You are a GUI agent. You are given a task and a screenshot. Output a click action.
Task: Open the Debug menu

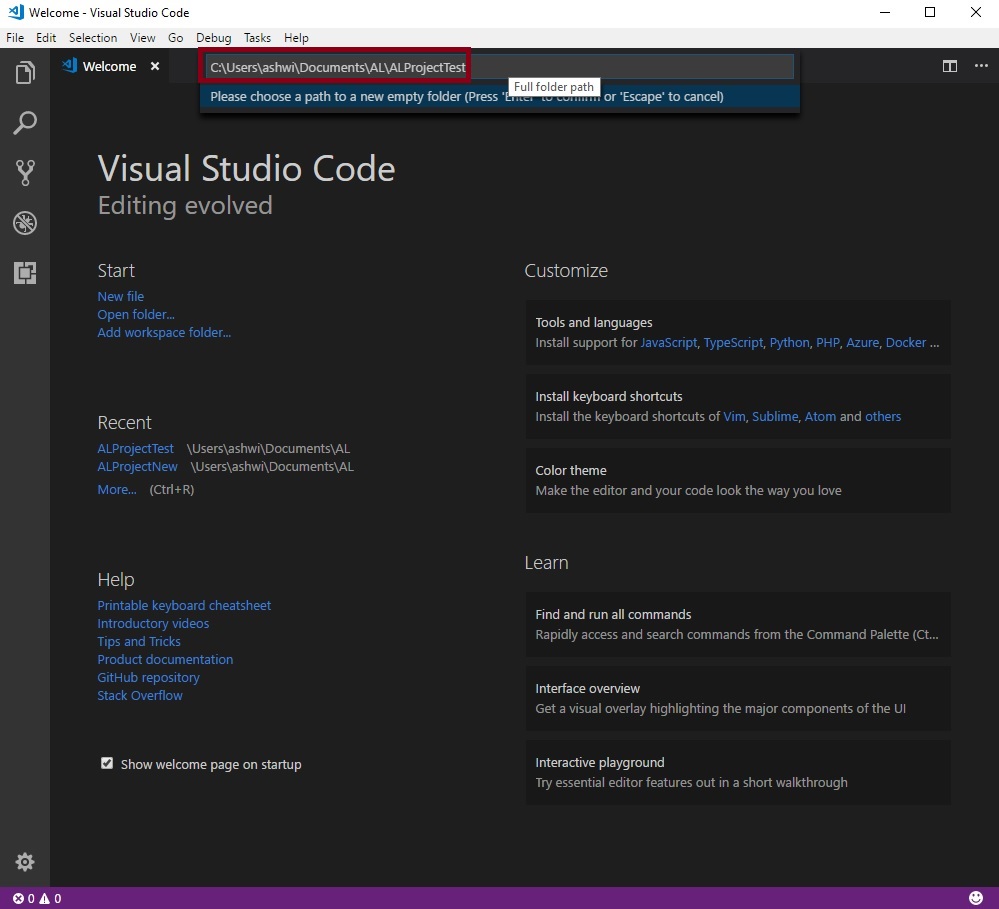[213, 38]
